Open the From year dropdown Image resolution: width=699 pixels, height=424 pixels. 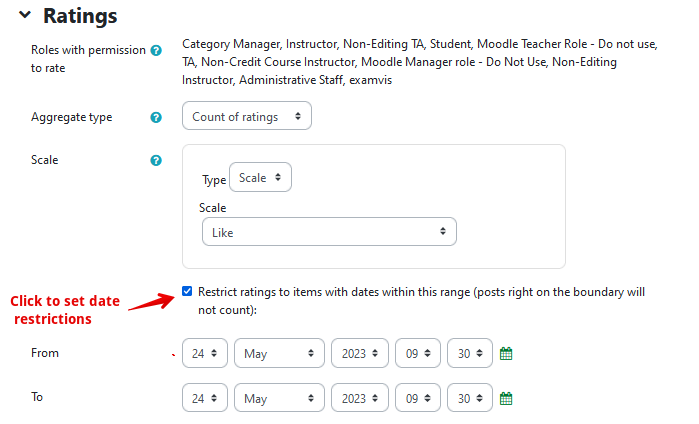click(360, 354)
